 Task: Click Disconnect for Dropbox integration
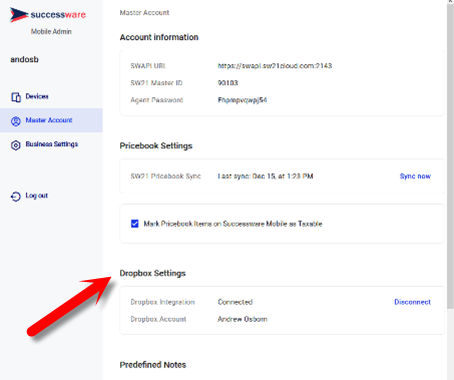click(x=412, y=302)
